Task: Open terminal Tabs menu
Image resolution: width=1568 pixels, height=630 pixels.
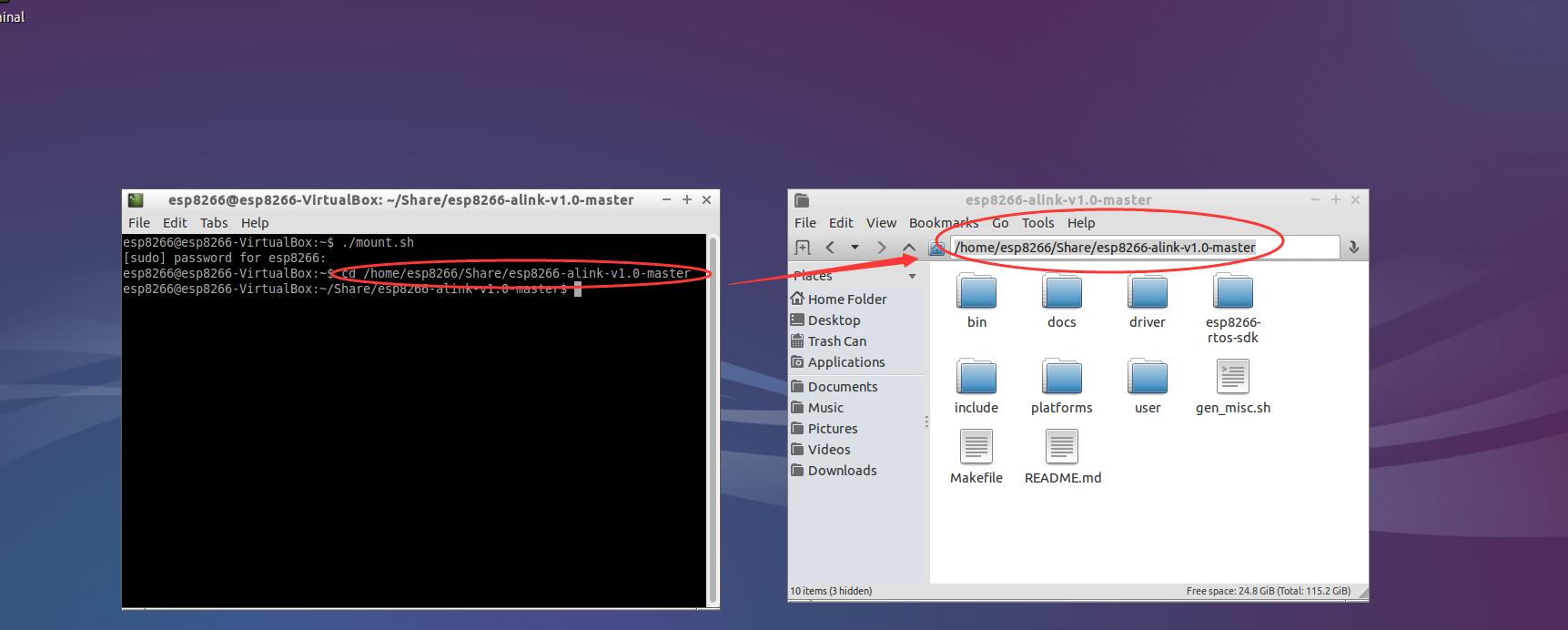Action: (x=214, y=222)
